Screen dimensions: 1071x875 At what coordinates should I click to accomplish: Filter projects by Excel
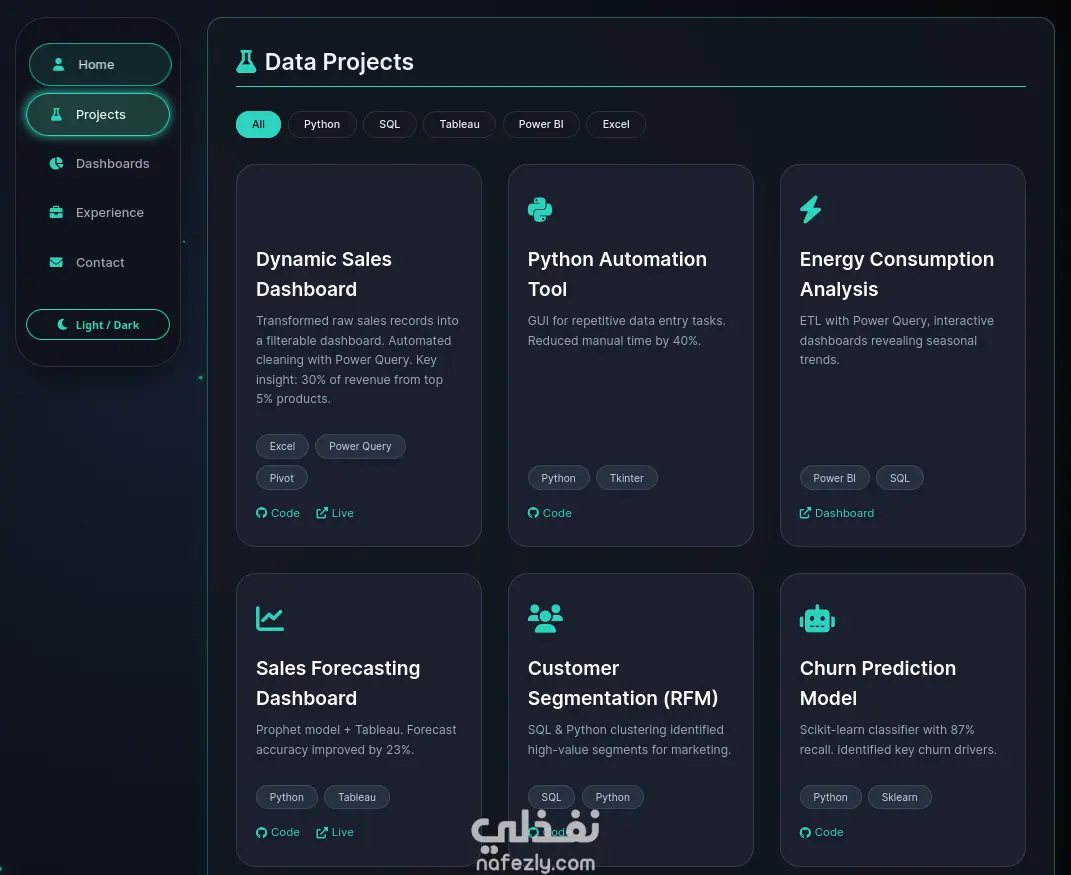tap(615, 124)
